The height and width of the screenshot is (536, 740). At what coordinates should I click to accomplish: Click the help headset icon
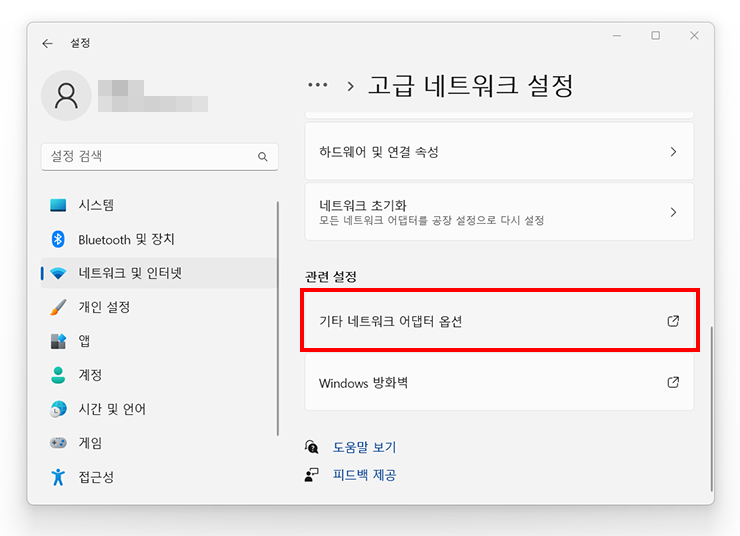[x=311, y=447]
